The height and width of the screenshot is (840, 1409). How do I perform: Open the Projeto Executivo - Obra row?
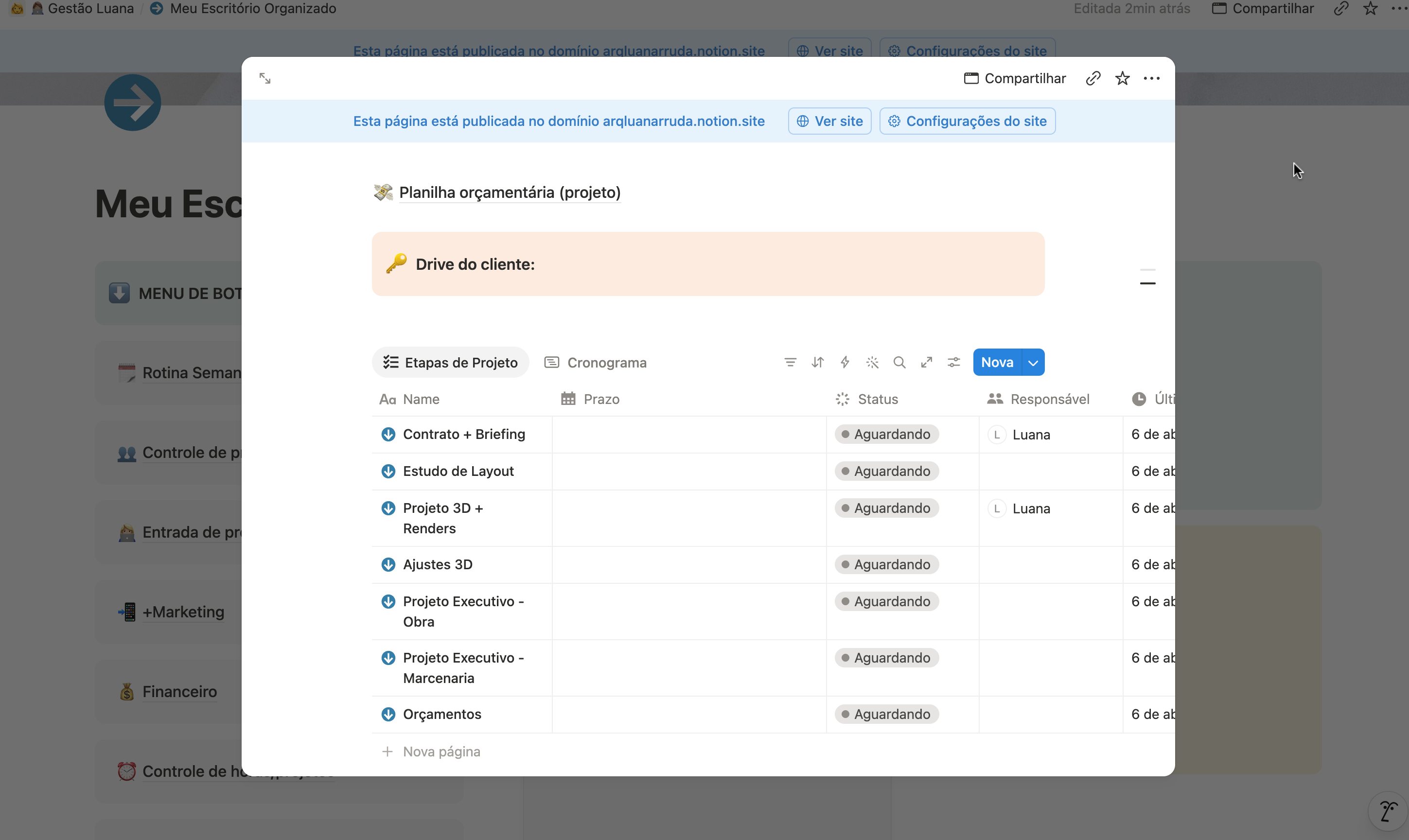[464, 612]
